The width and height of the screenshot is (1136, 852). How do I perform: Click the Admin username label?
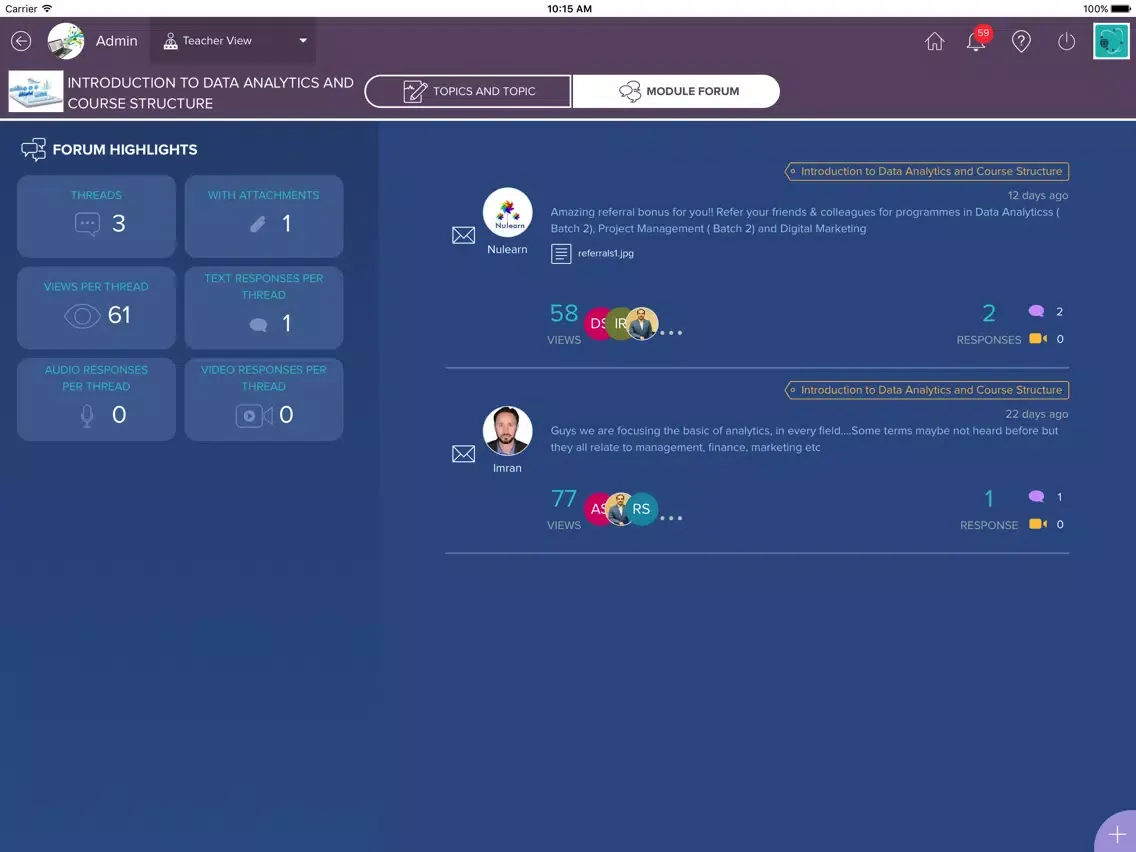[x=117, y=41]
